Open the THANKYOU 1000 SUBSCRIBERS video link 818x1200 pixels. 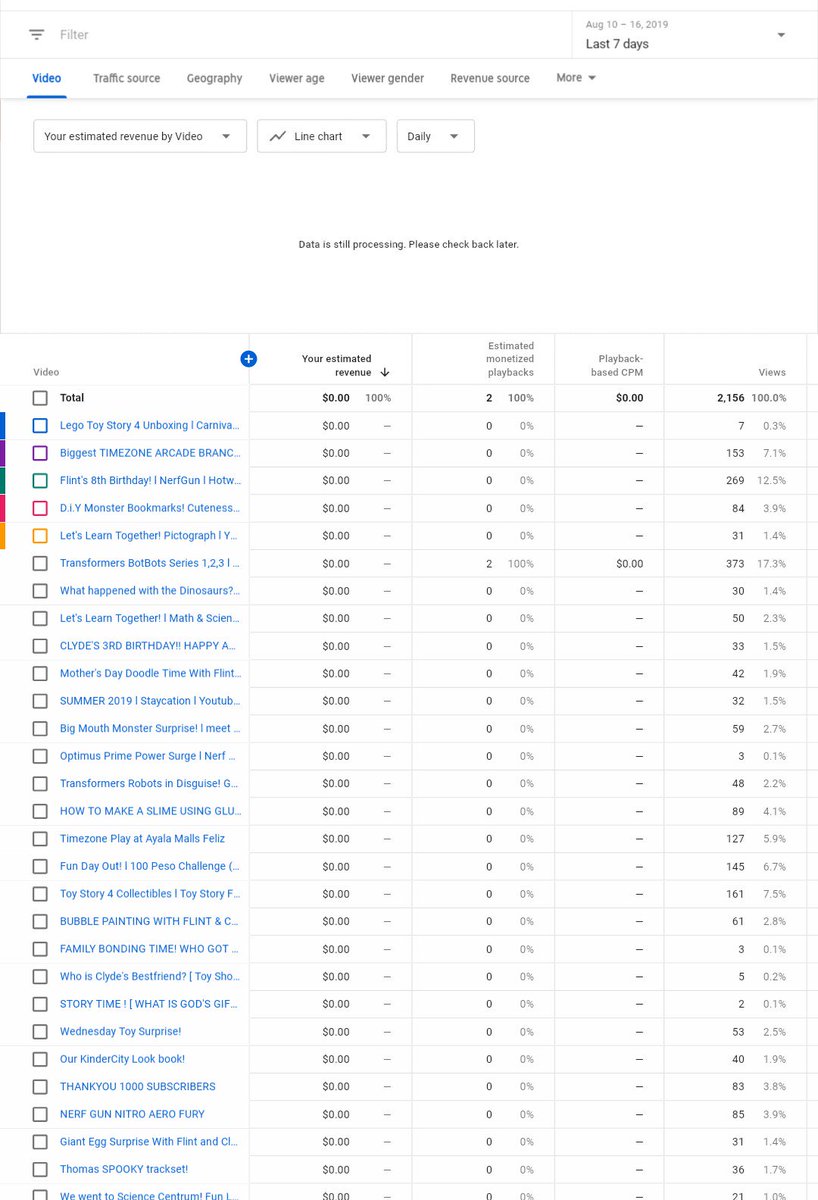click(138, 1086)
